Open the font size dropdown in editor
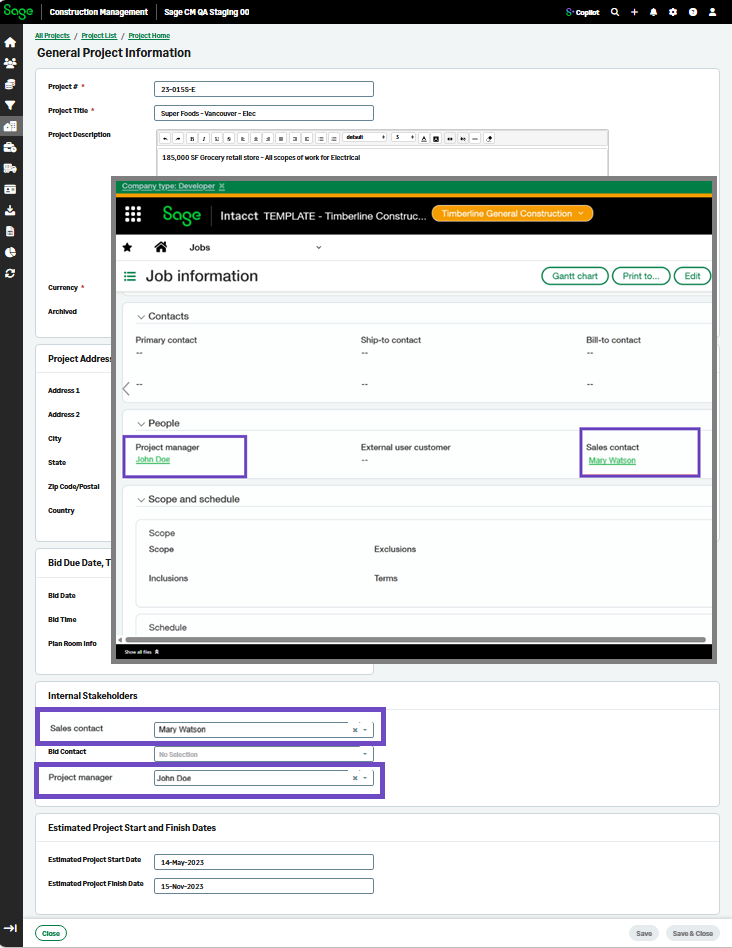This screenshot has width=732, height=948. click(403, 138)
